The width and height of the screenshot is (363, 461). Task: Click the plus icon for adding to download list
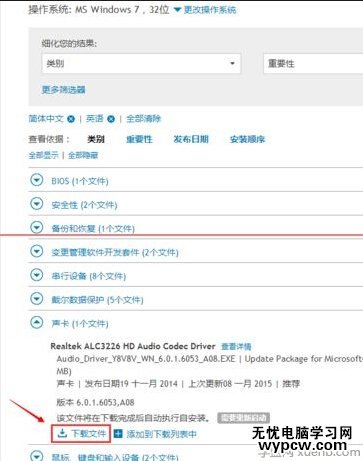[x=118, y=434]
